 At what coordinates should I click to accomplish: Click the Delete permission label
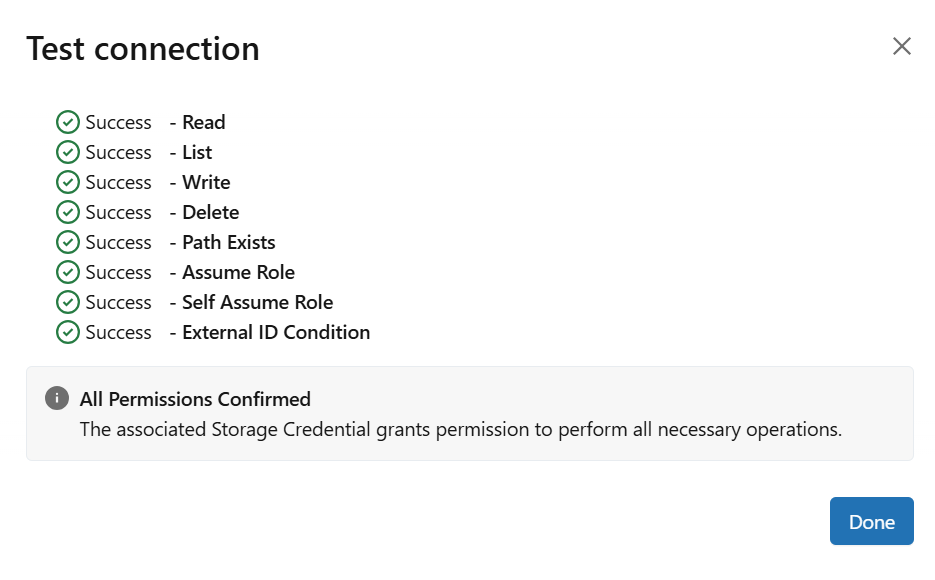pyautogui.click(x=210, y=212)
